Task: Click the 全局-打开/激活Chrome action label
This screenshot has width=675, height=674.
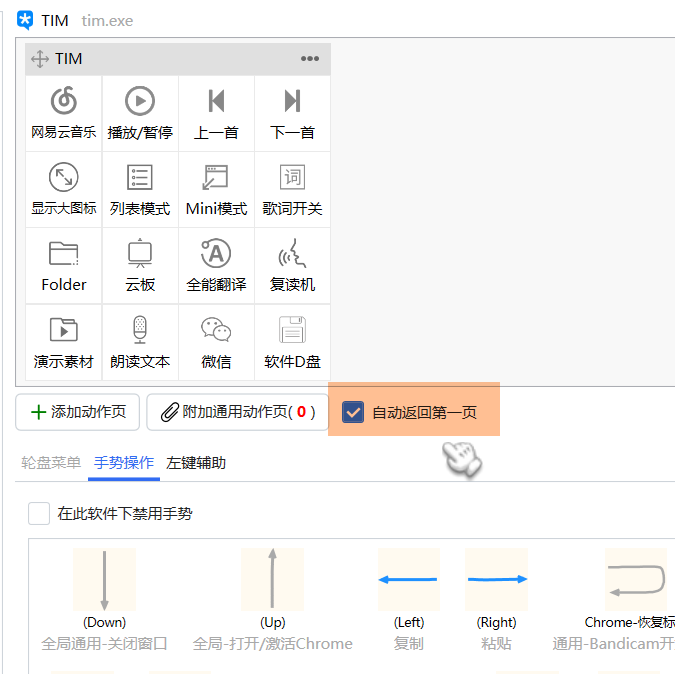Action: 272,644
